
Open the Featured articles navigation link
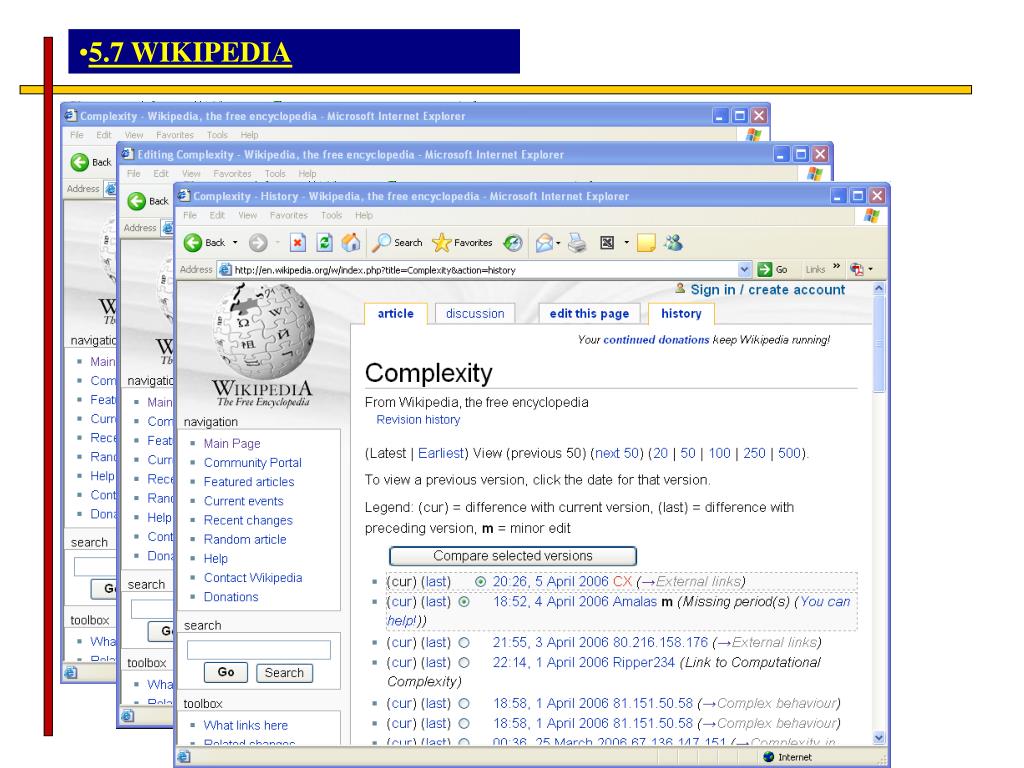(249, 482)
